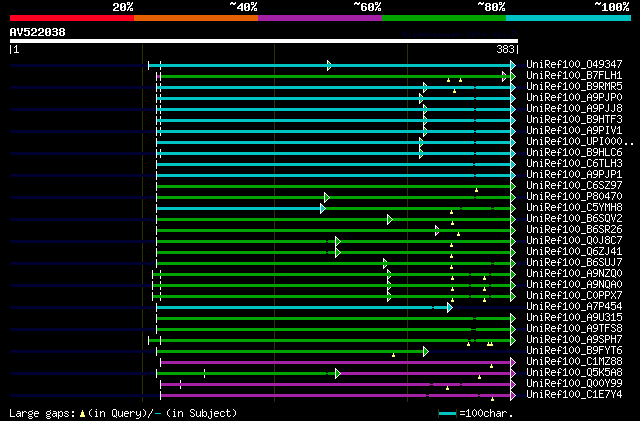Click the purple ~60% identity legend segment

(x=320, y=18)
